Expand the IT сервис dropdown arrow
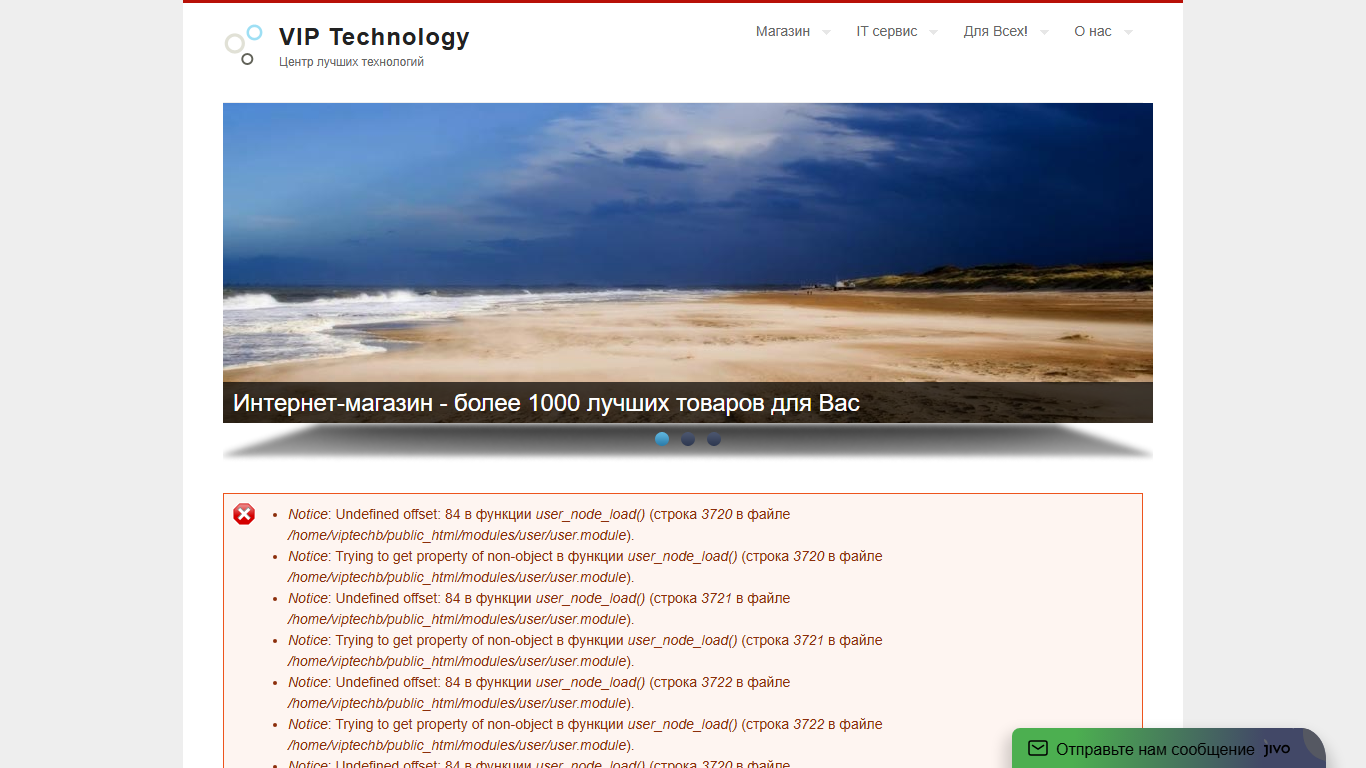This screenshot has width=1366, height=768. click(933, 32)
